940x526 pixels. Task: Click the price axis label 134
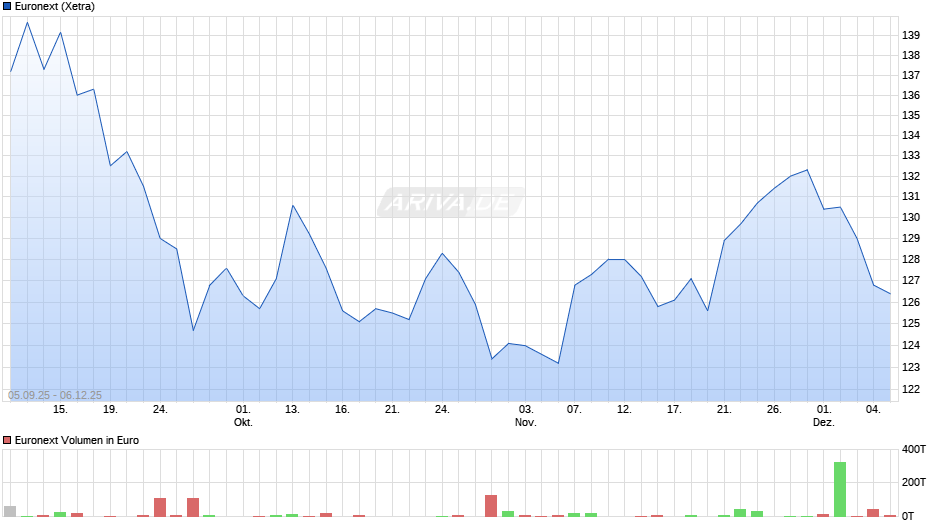pos(911,136)
